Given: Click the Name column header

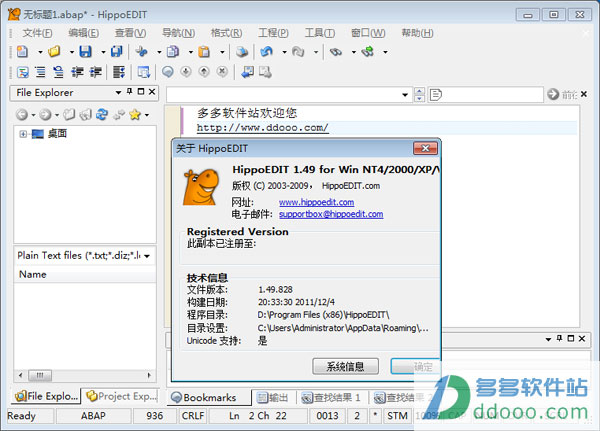Looking at the screenshot, I should pos(85,274).
